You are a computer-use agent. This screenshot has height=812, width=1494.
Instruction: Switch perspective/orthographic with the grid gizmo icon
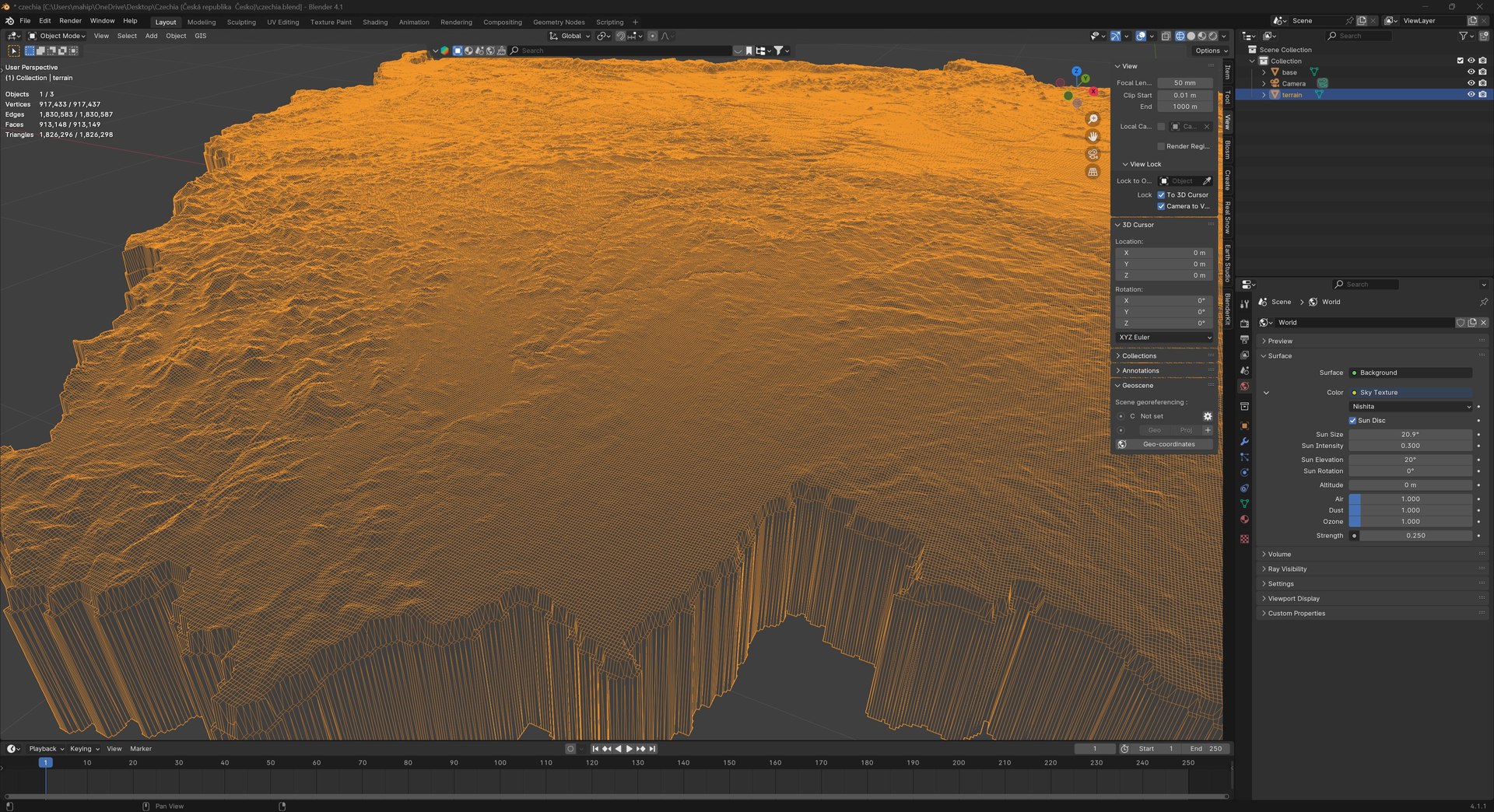click(1093, 172)
